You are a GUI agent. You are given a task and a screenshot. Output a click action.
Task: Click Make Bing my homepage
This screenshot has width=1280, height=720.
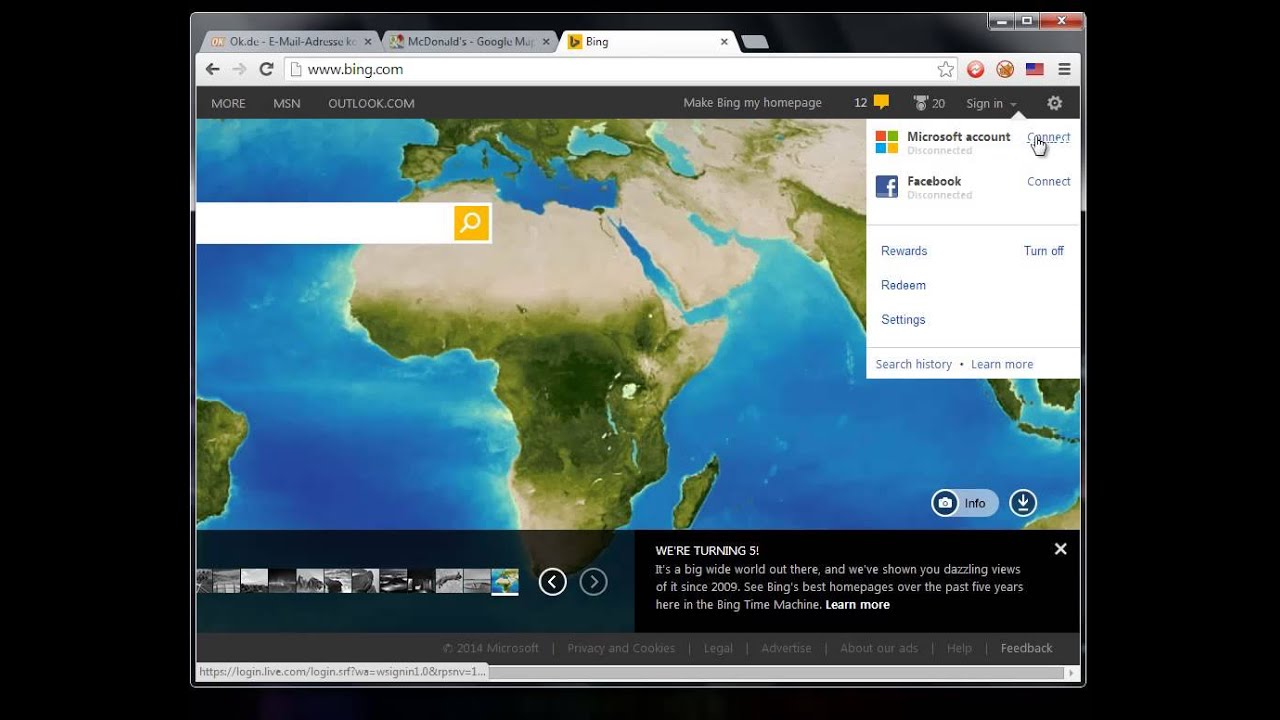752,103
